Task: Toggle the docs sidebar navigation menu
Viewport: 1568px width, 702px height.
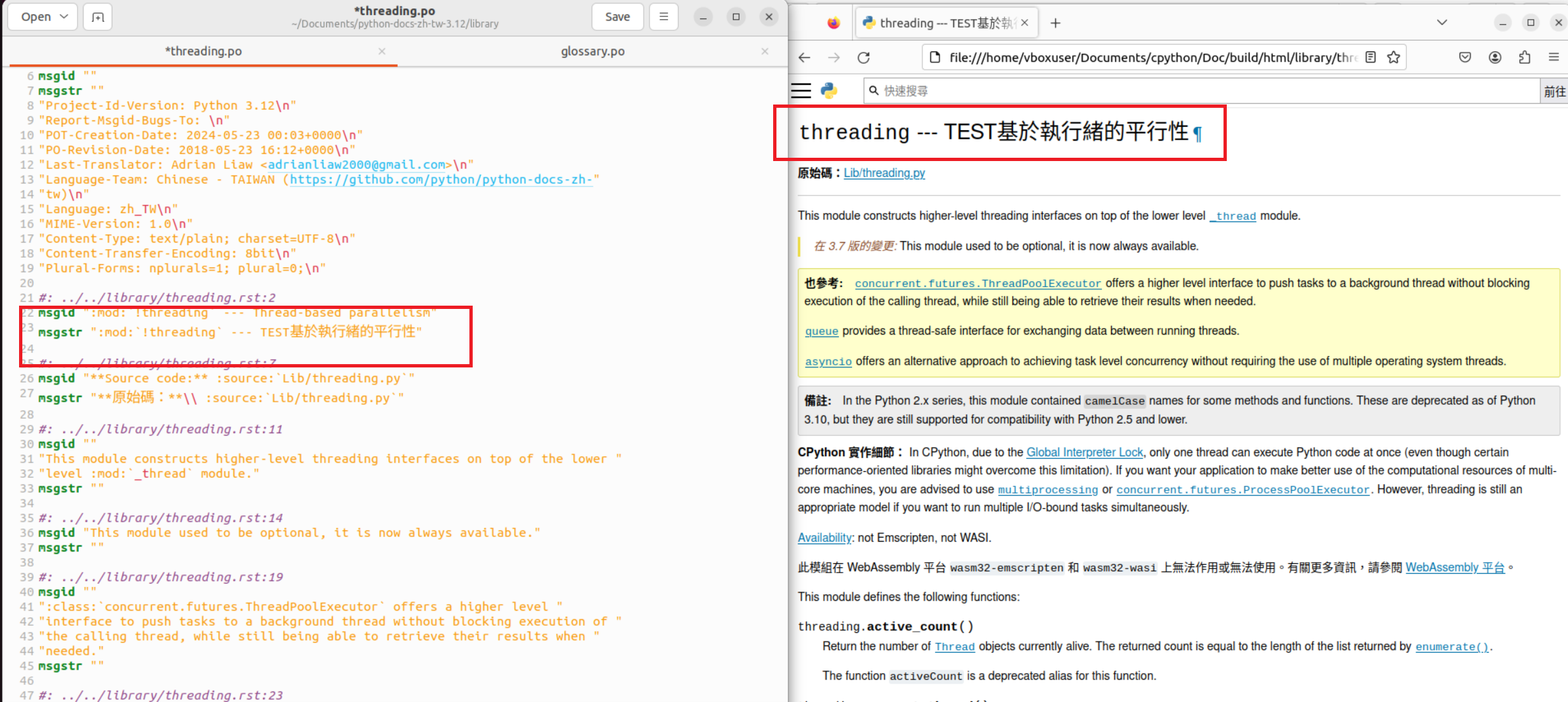Action: (801, 91)
